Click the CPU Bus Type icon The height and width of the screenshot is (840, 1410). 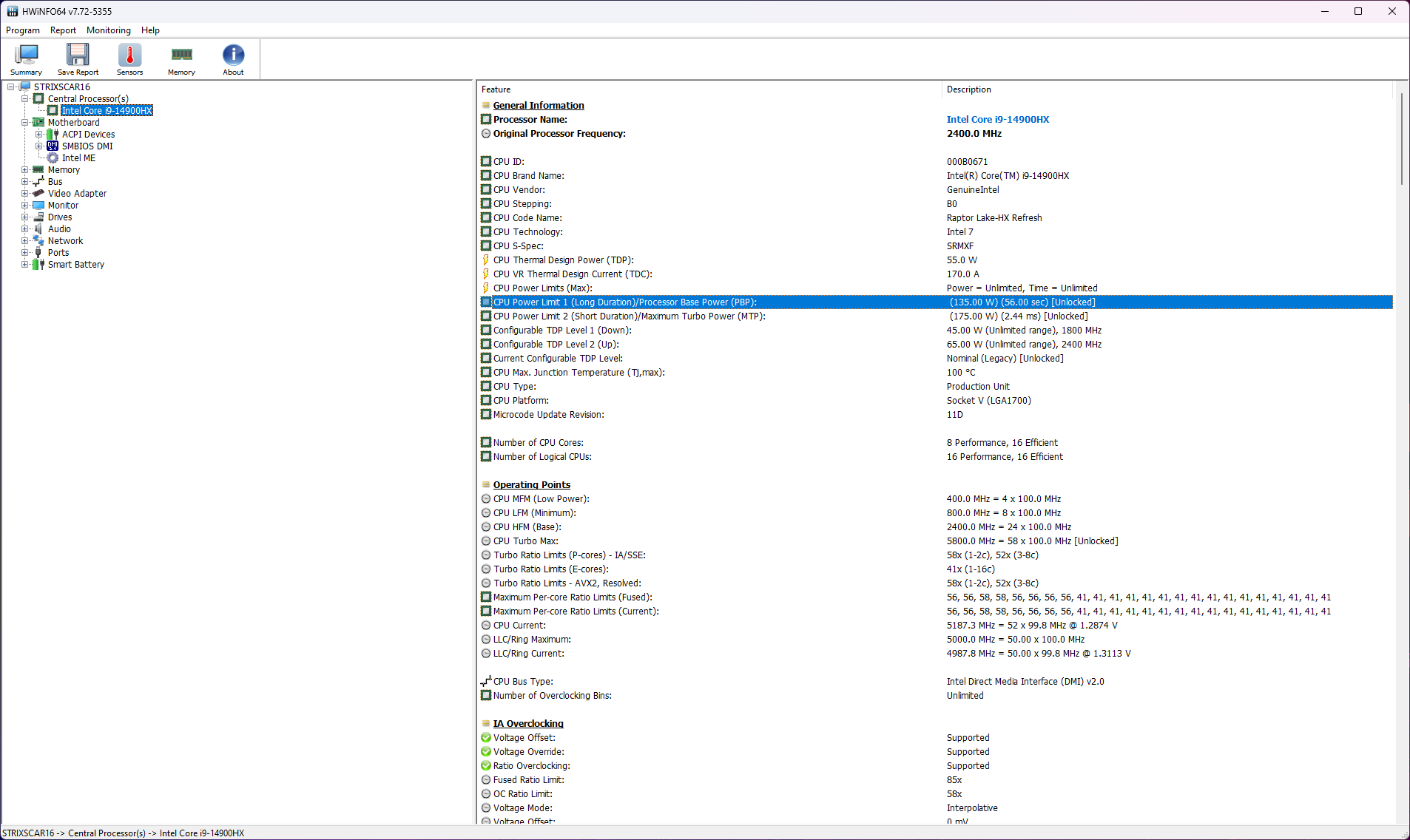486,681
